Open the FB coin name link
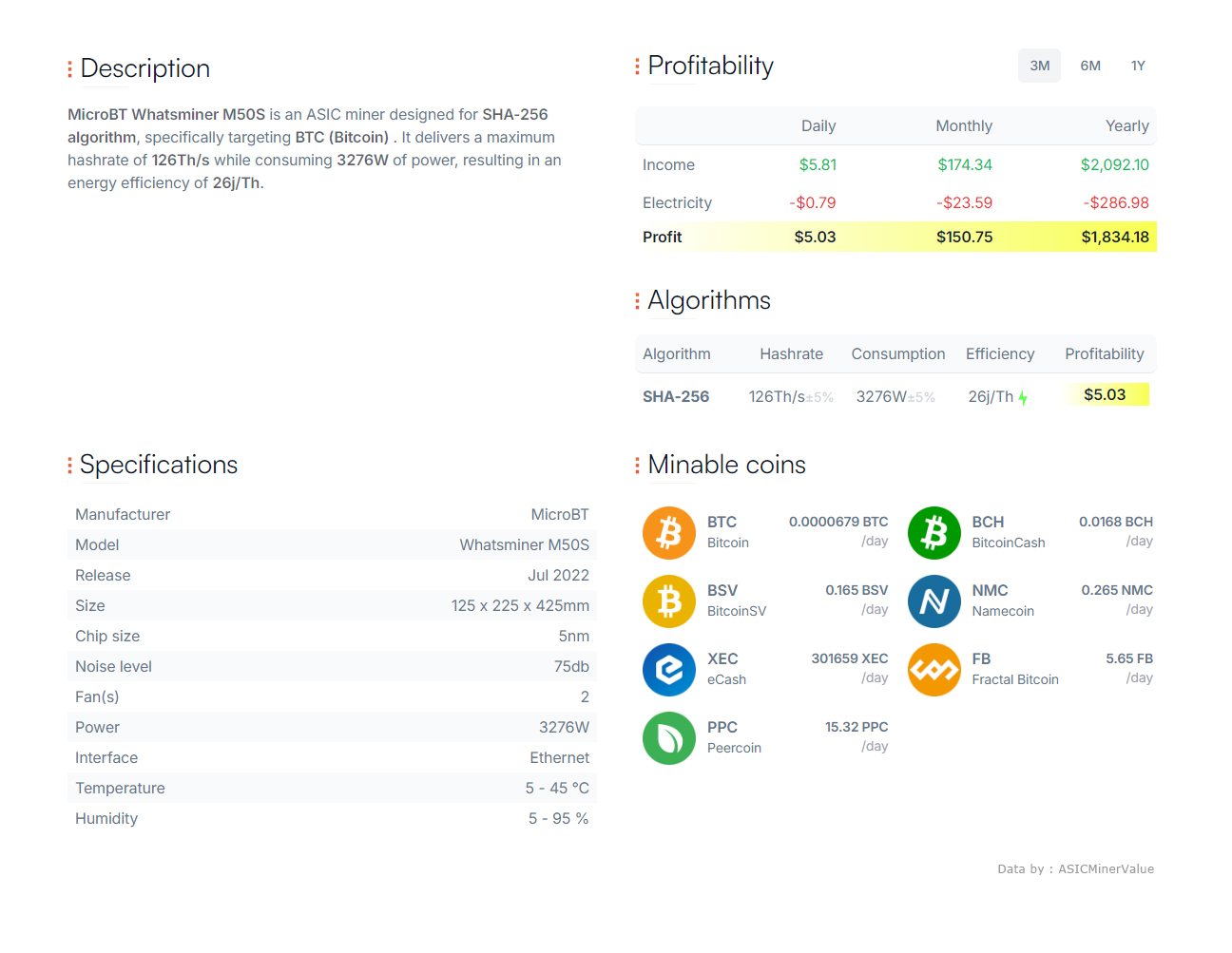This screenshot has height=953, width=1232. (x=981, y=658)
